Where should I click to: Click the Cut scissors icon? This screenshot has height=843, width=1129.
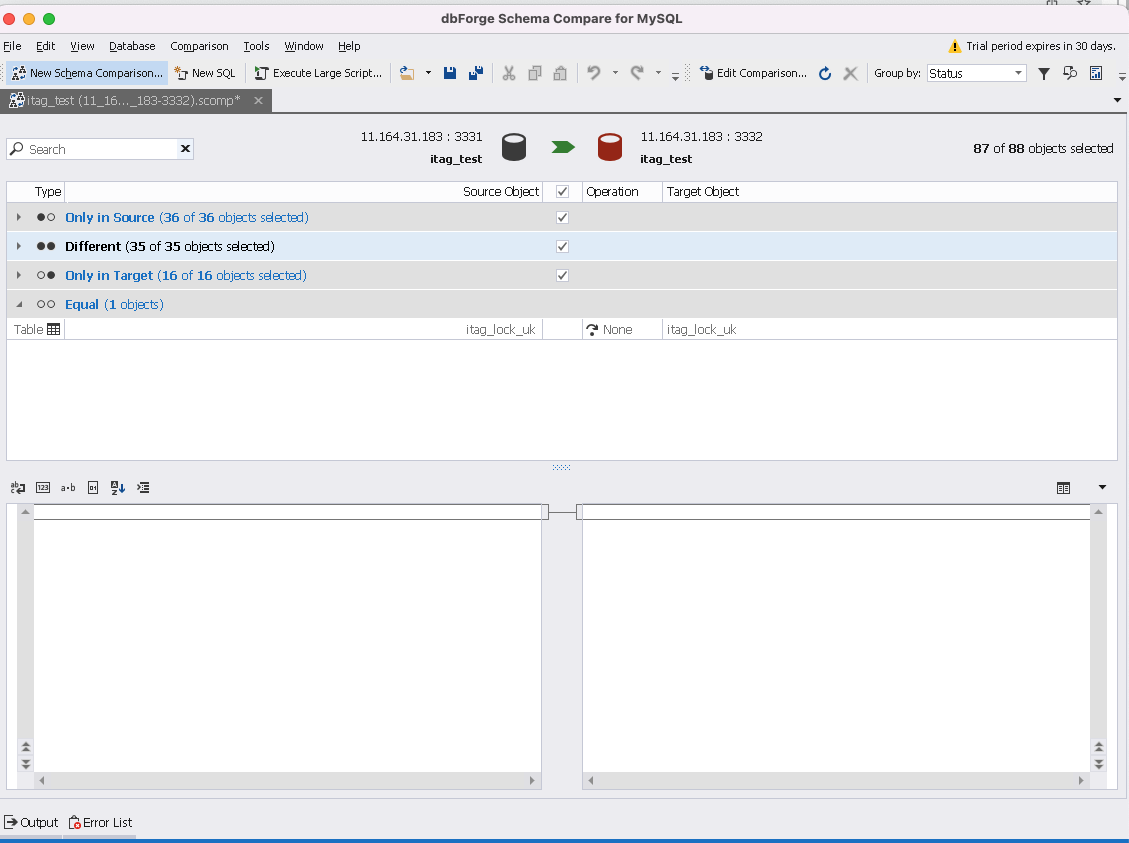[509, 73]
